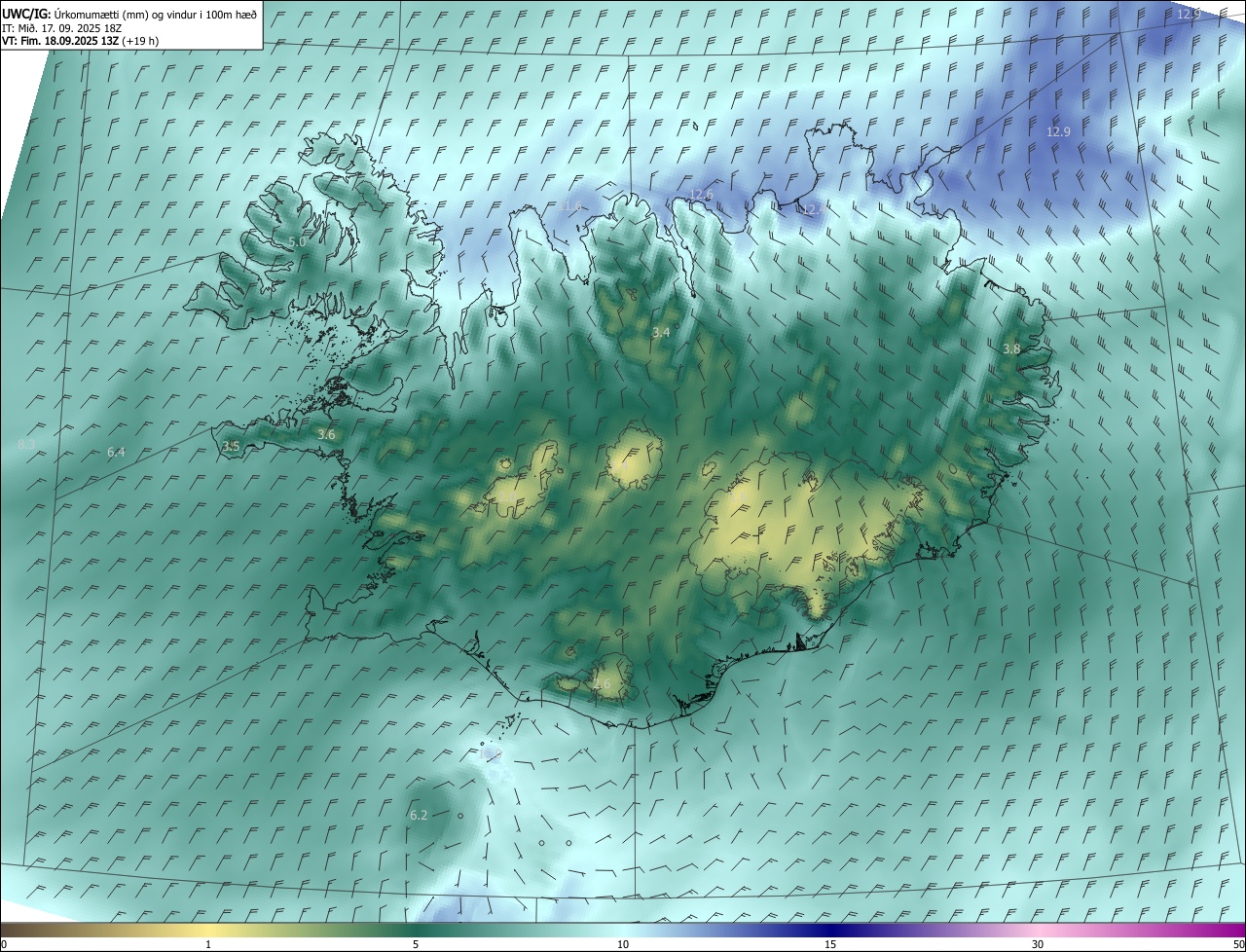Click the 'UWC/IG: Úrkomumætti (mm)' title line
The height and width of the screenshot is (952, 1246).
[129, 14]
